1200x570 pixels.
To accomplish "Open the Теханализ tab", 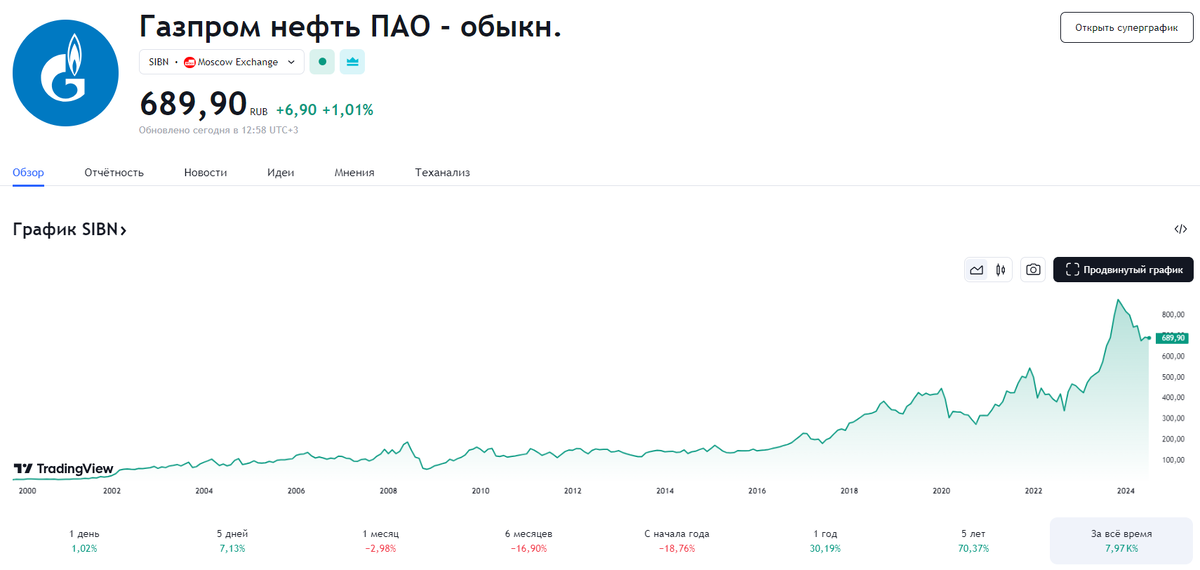I will coord(442,173).
